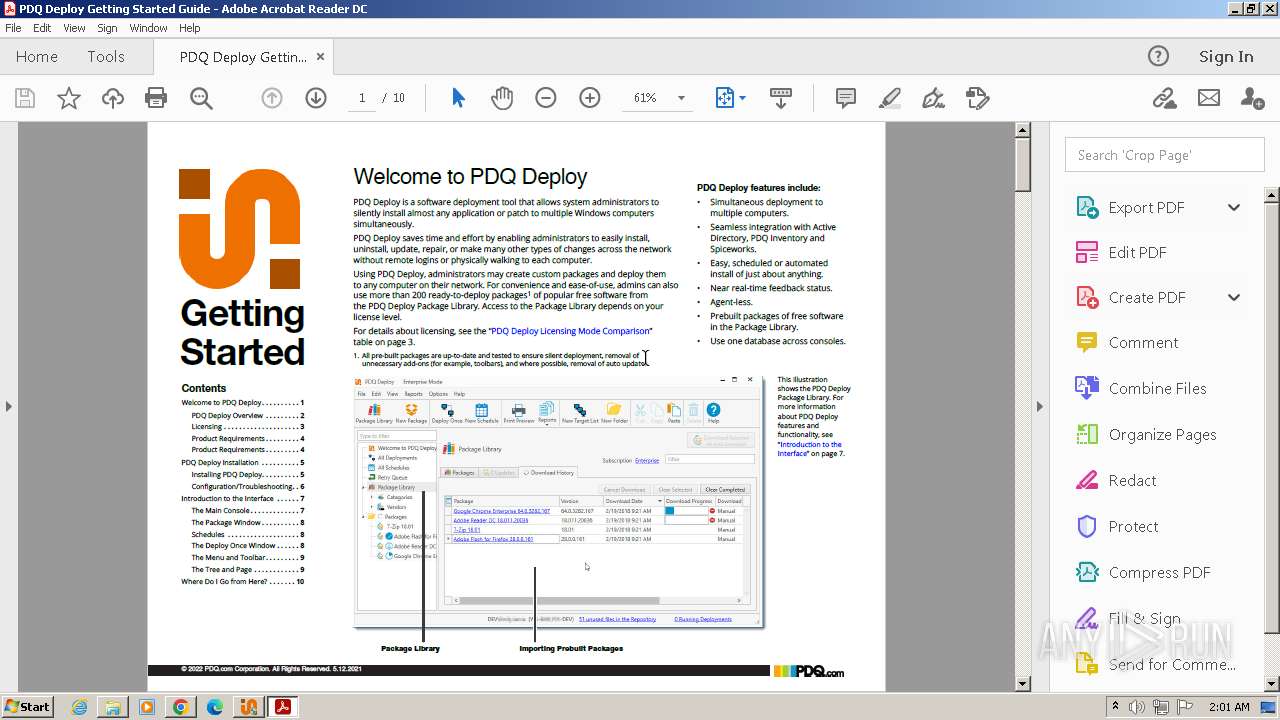Open the fit page options dropdown arrow
This screenshot has width=1280, height=720.
(x=742, y=98)
